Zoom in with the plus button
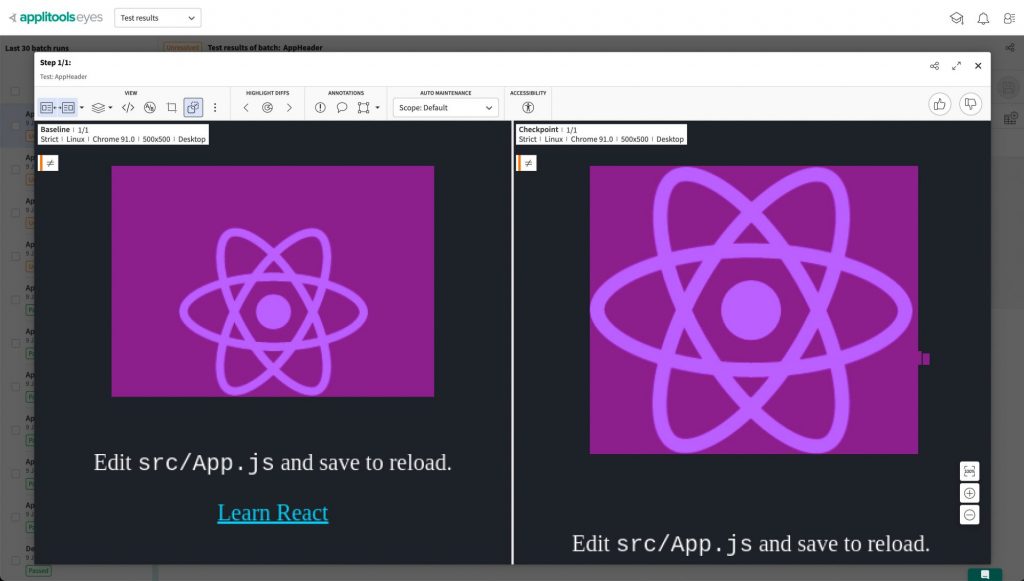 pyautogui.click(x=969, y=493)
